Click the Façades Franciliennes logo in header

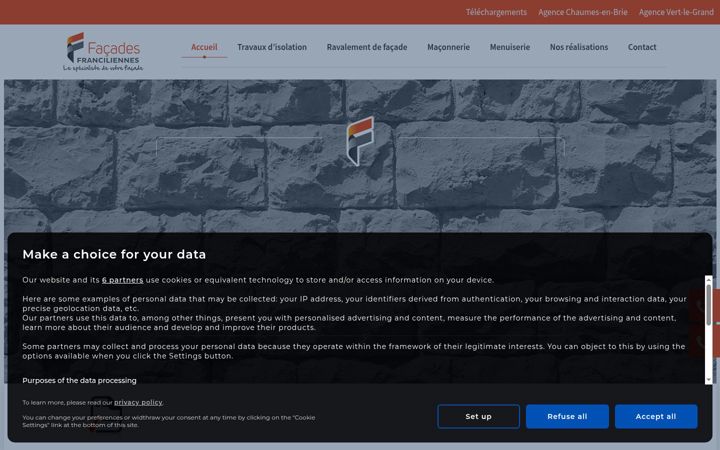pos(103,51)
